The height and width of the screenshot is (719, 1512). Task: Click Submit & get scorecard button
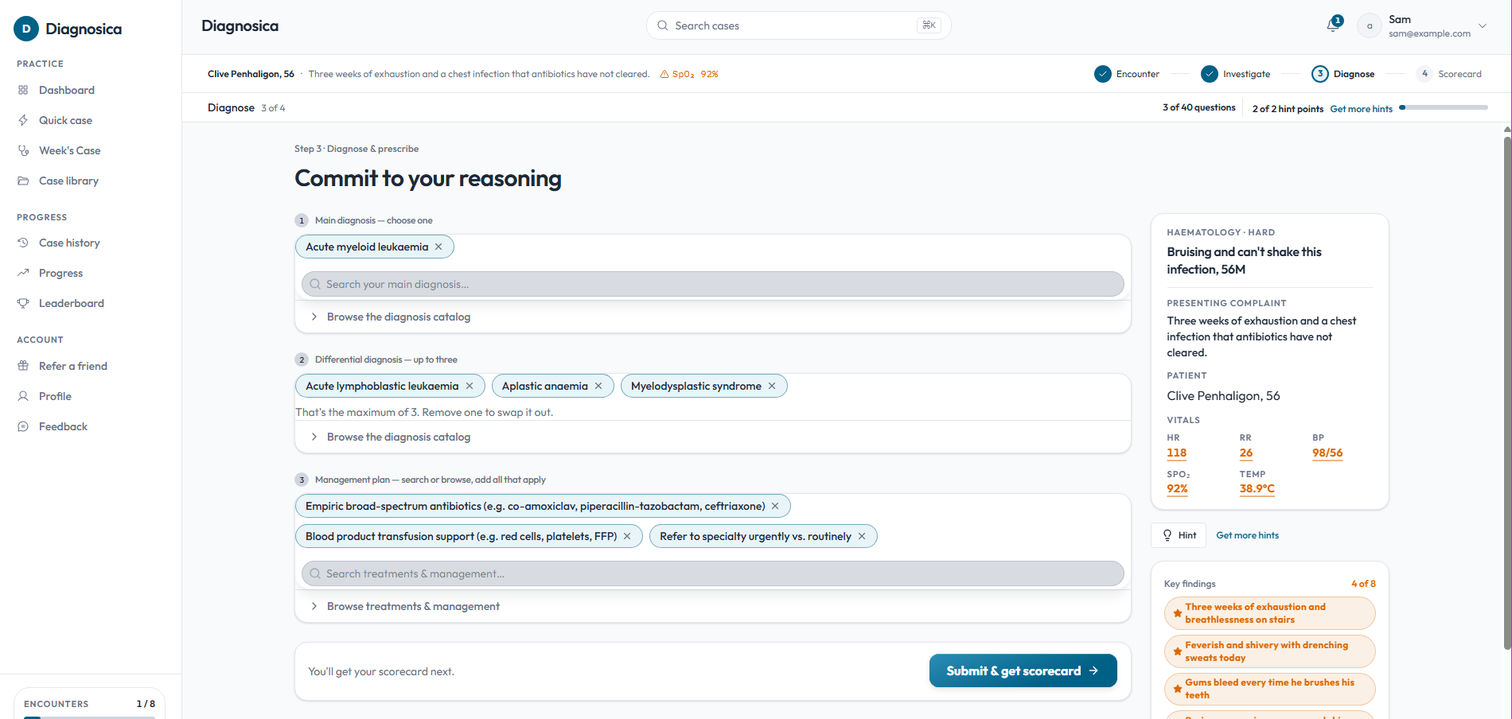[x=1023, y=671]
